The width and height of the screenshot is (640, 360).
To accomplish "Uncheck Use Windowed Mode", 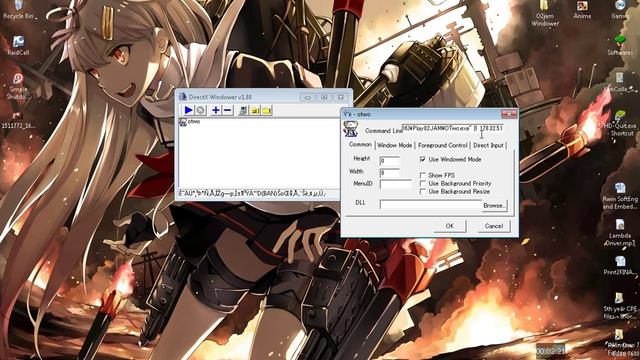I will 423,159.
